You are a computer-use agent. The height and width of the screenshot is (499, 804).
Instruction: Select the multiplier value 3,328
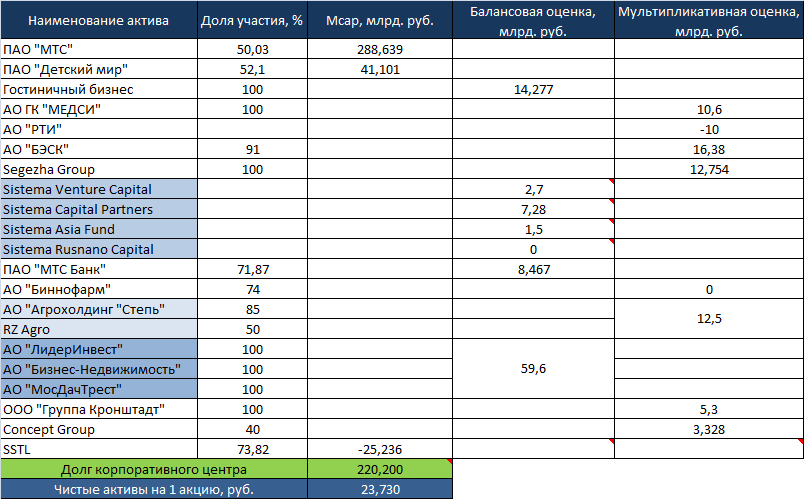point(709,429)
